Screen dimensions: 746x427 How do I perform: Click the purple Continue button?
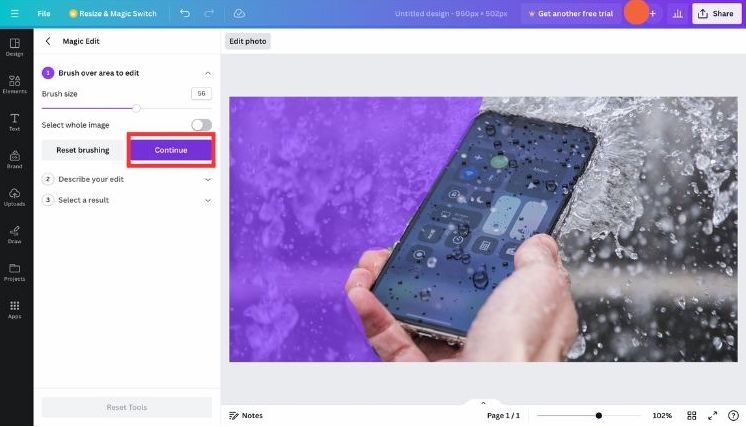click(171, 150)
